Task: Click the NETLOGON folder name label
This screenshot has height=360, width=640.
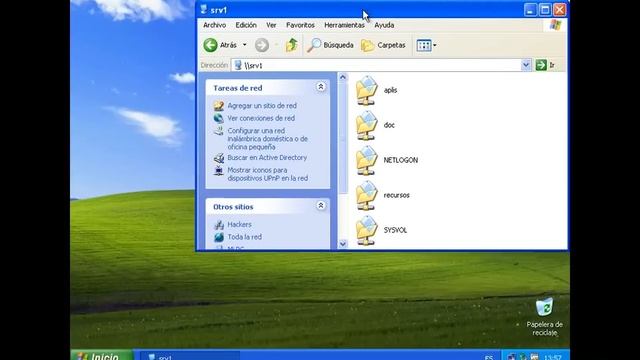Action: (401, 160)
